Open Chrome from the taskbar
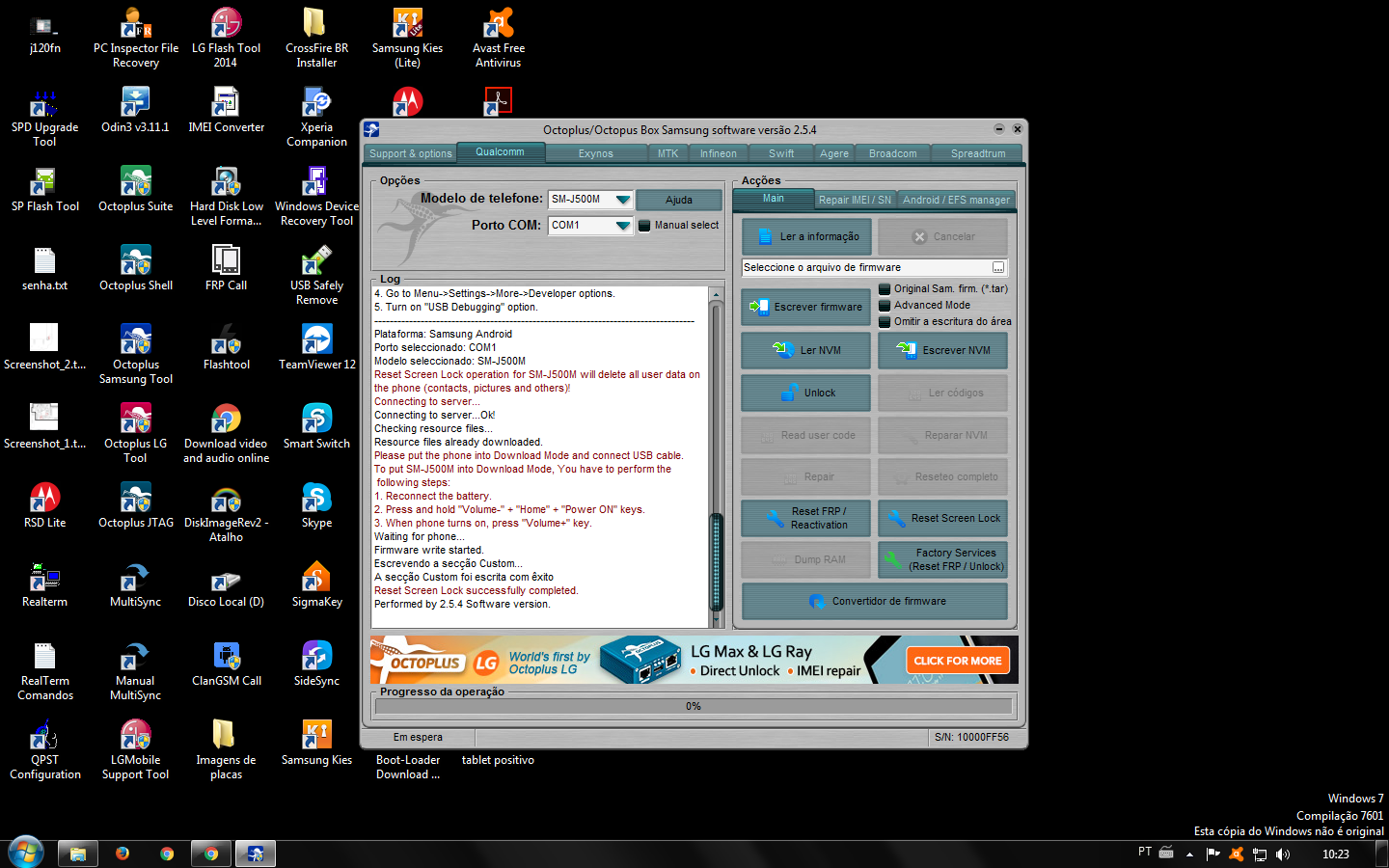 [167, 854]
